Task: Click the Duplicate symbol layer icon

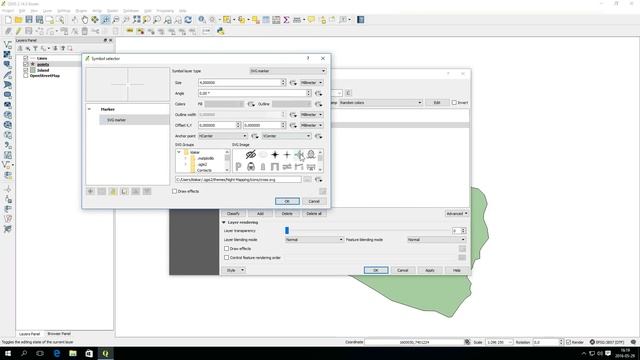Action: [124, 191]
